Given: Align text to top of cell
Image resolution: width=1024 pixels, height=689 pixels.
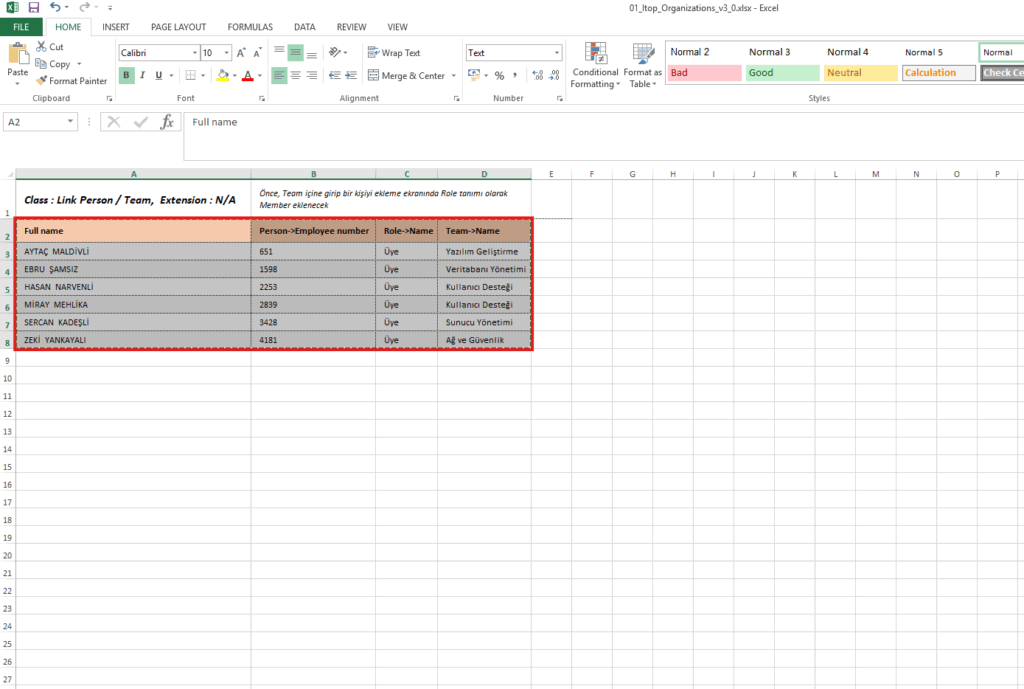Looking at the screenshot, I should point(279,52).
